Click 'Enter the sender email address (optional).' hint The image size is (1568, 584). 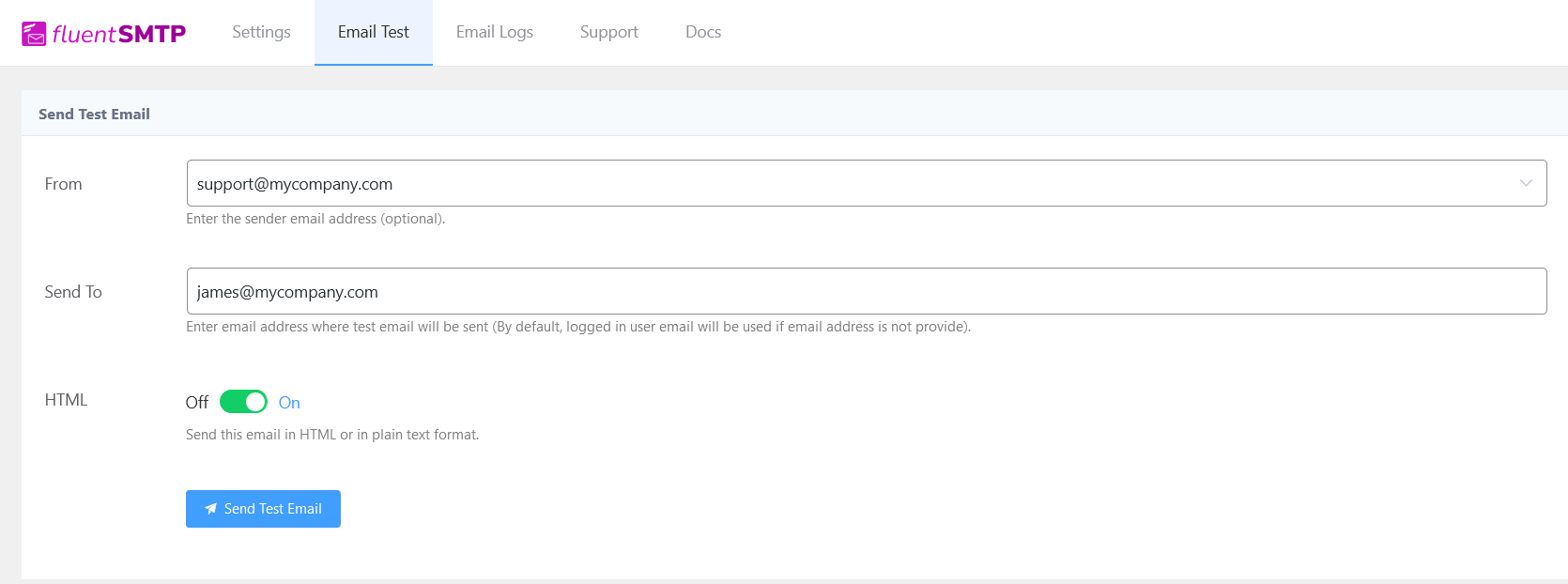point(315,219)
